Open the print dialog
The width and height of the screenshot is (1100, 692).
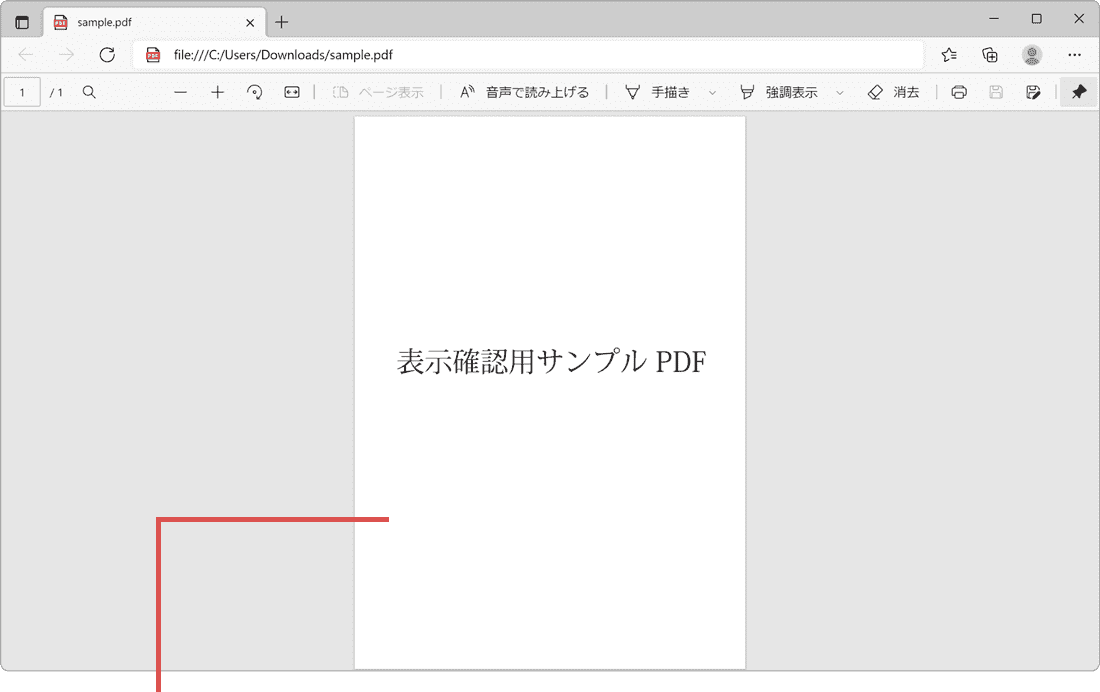[958, 92]
